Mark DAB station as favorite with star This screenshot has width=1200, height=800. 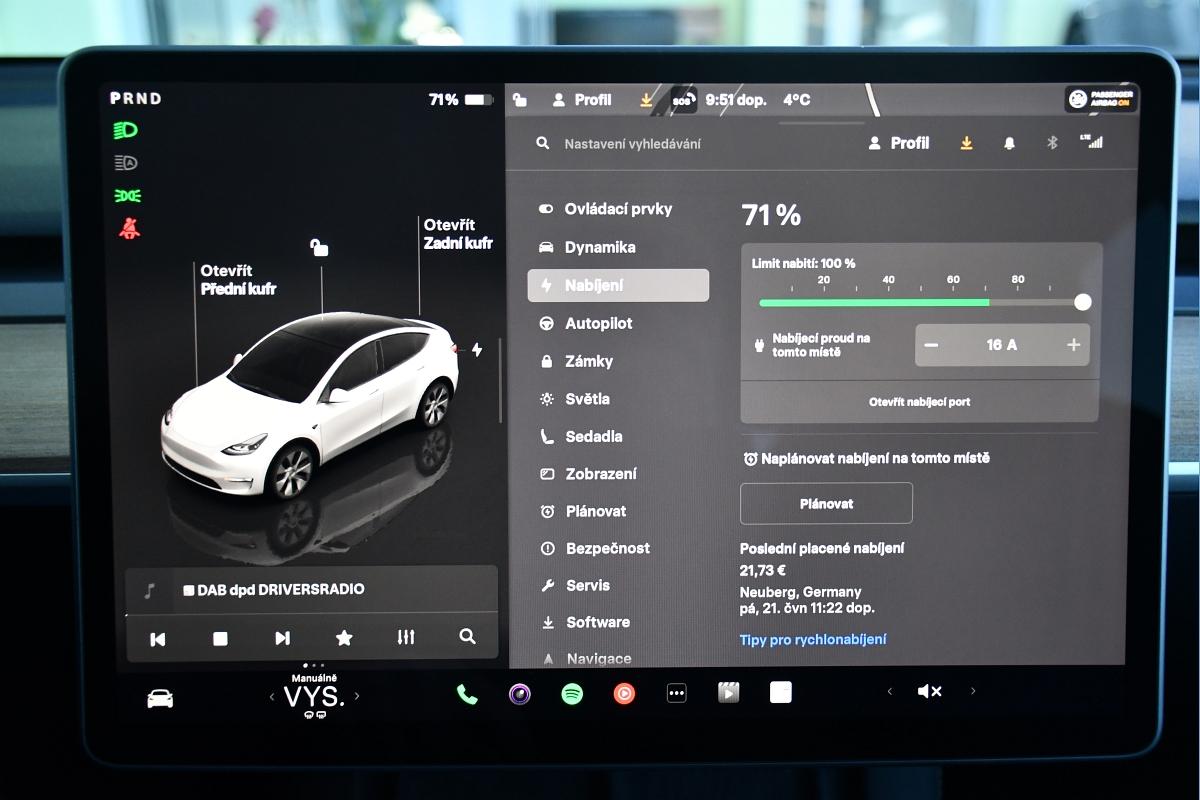(344, 638)
